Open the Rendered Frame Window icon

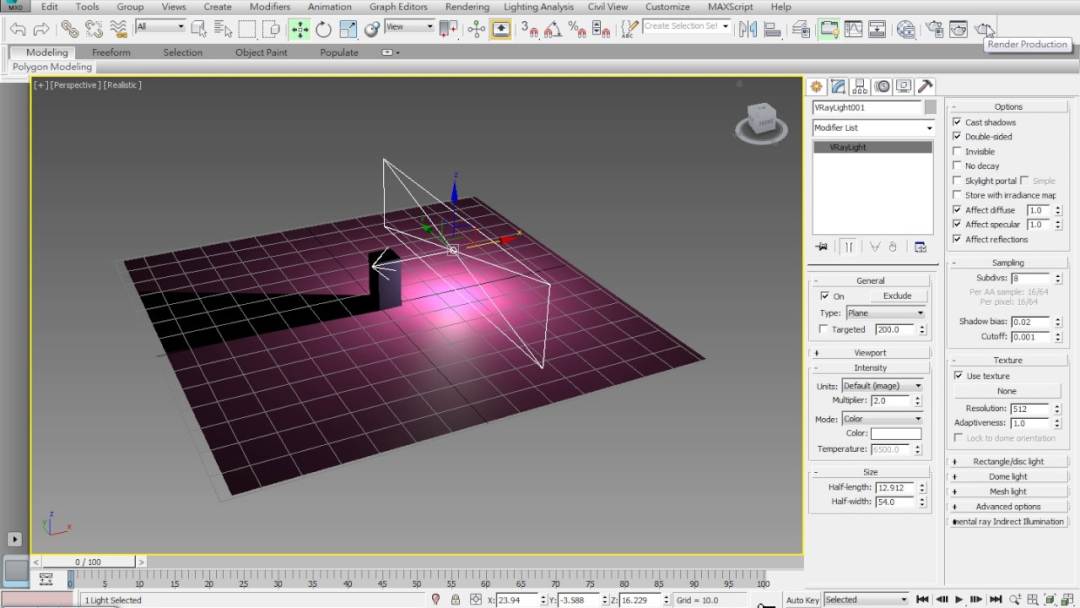click(x=958, y=29)
